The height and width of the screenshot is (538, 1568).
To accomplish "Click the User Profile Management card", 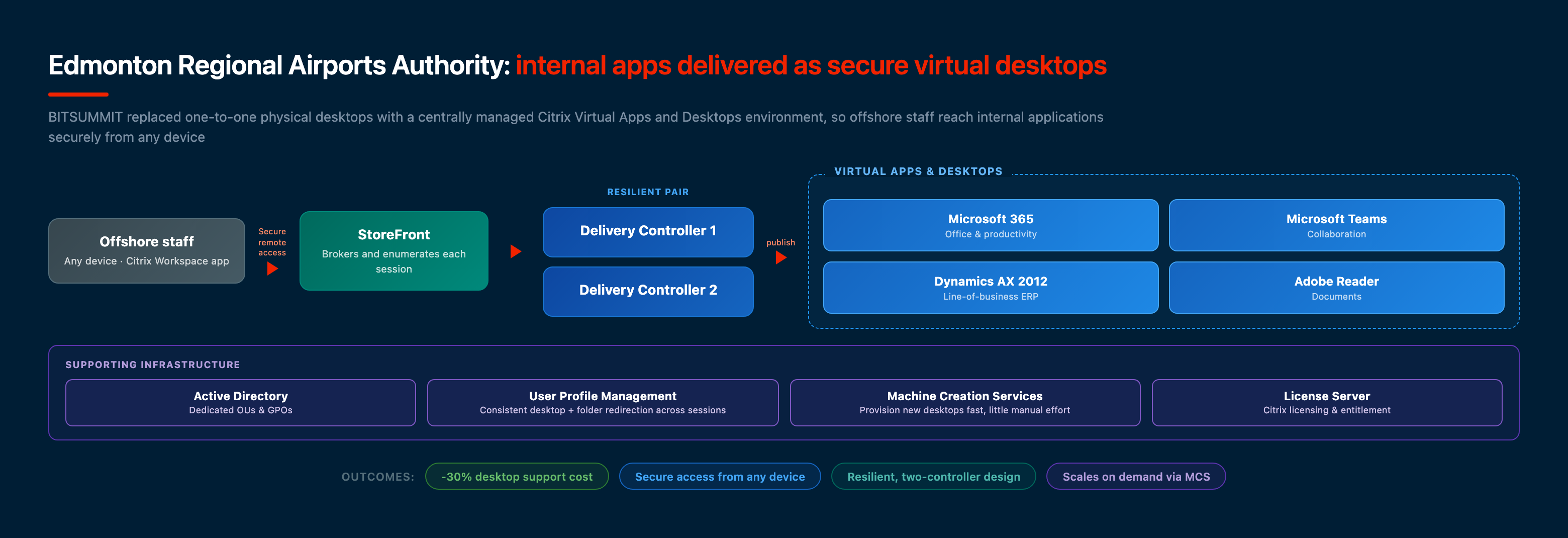I will coord(603,403).
